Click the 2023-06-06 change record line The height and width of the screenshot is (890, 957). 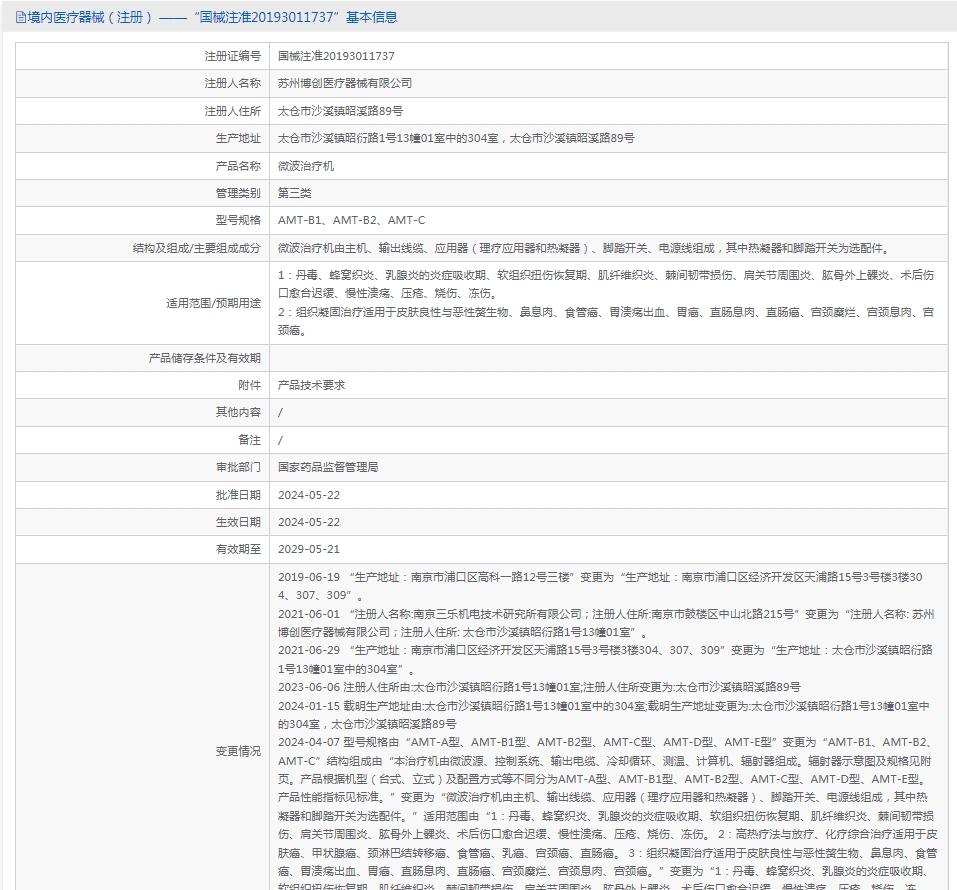click(539, 687)
